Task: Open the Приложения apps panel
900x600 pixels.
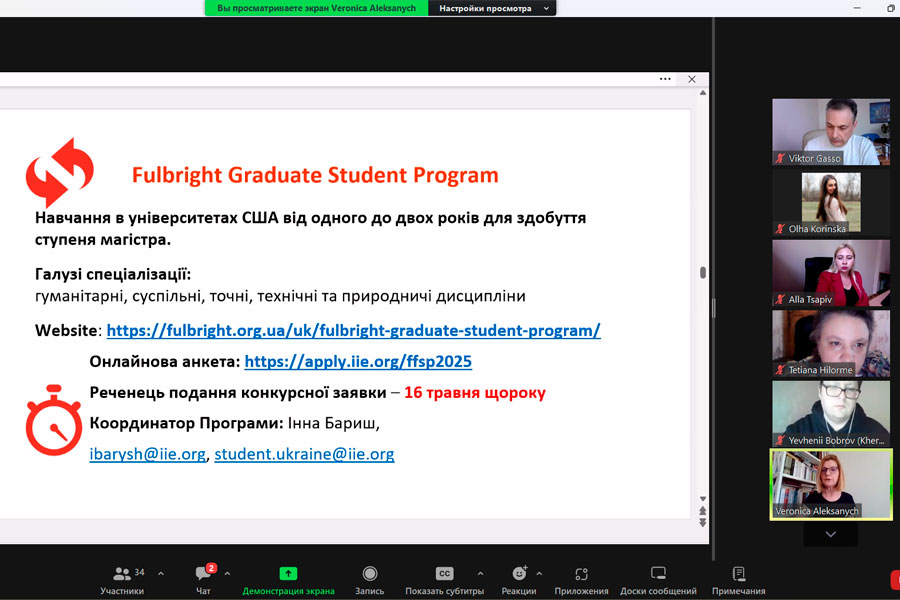Action: (x=581, y=580)
